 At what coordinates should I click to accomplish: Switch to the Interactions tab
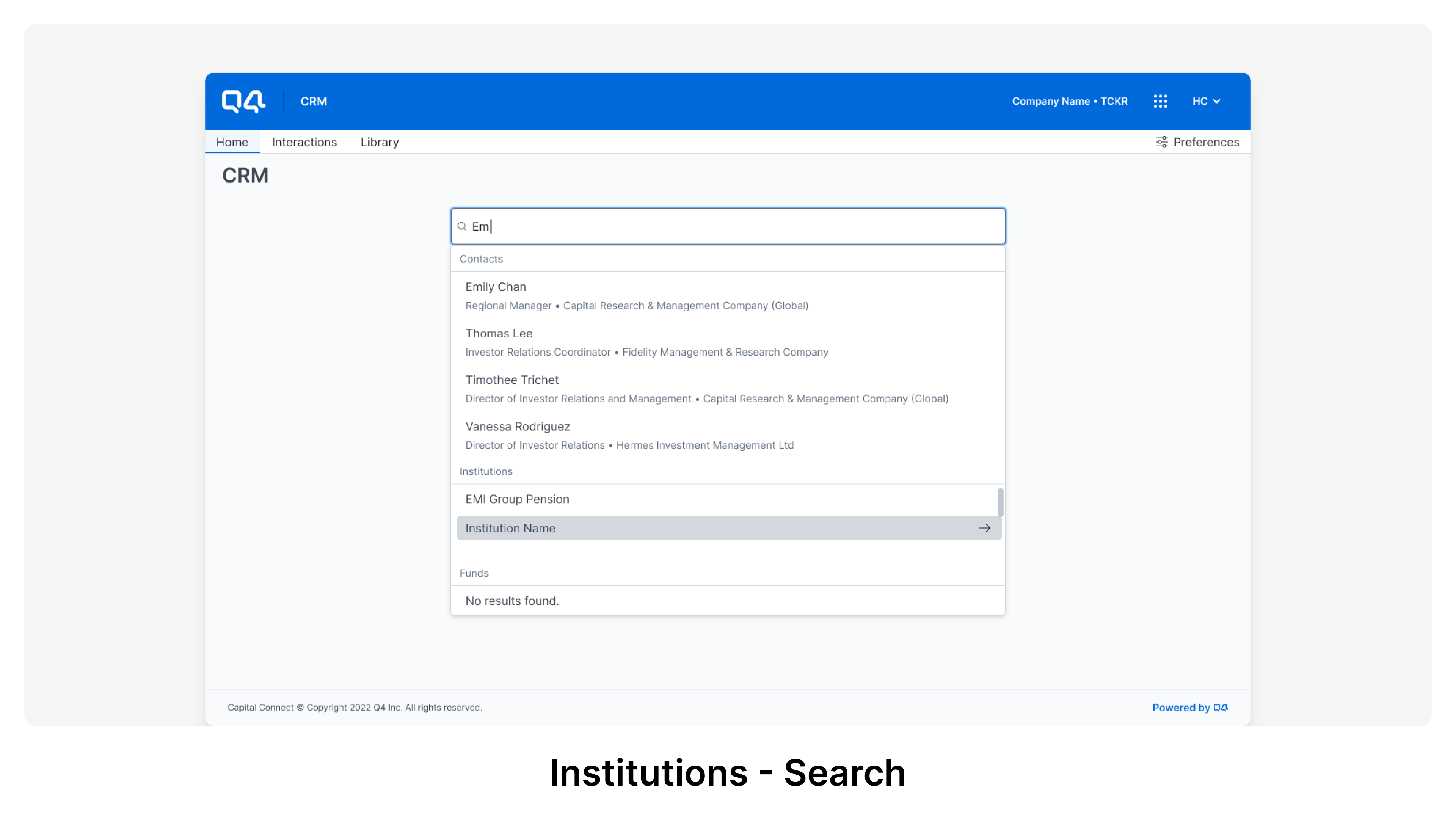coord(304,142)
